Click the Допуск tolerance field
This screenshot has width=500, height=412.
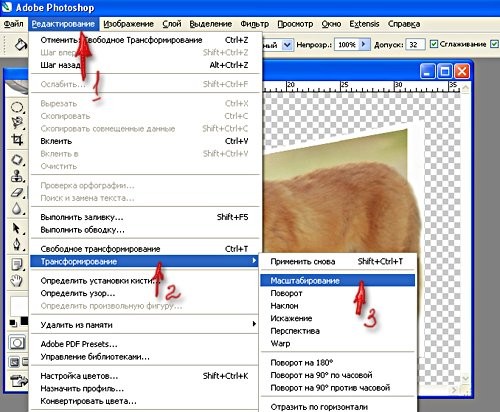[415, 45]
